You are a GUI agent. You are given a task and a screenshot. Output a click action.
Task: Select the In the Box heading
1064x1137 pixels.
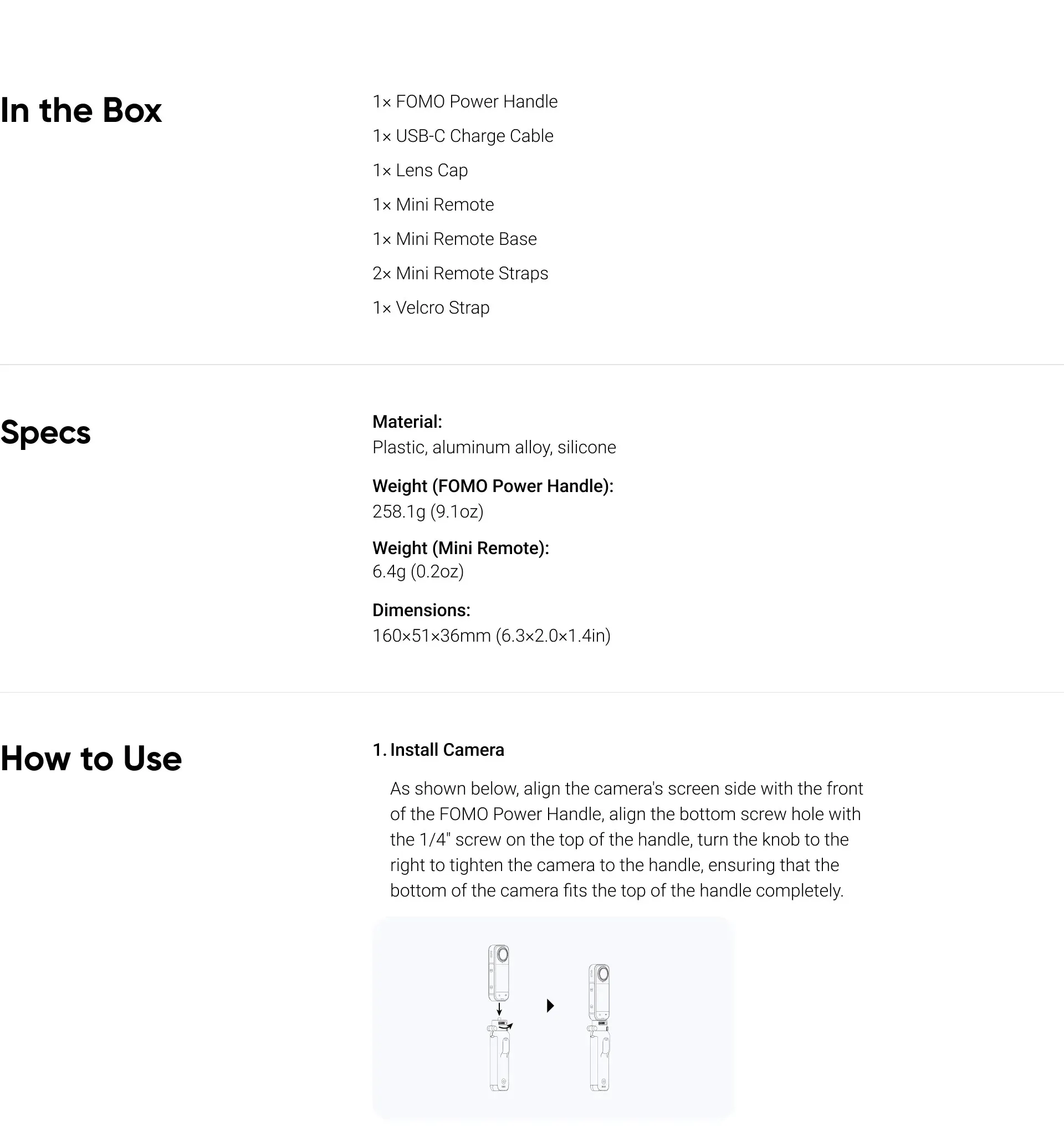81,110
